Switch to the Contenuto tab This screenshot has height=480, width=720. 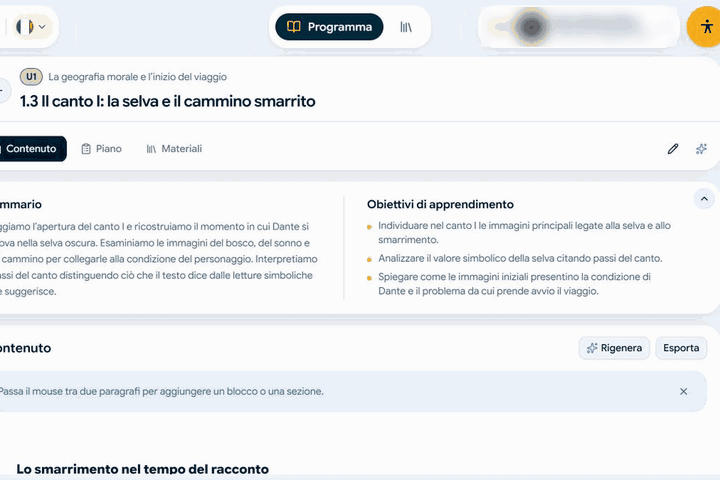(31, 149)
